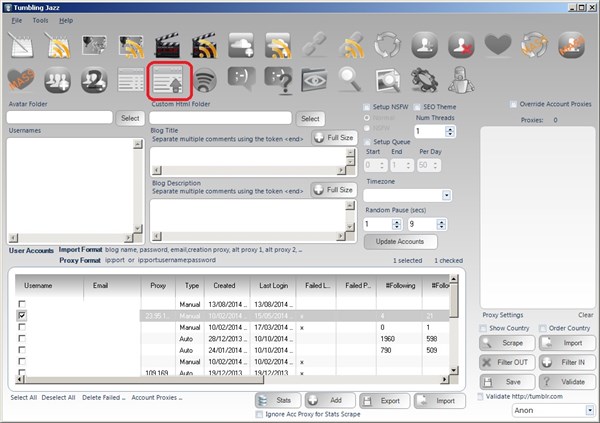
Task: Toggle the Show Country checkbox
Action: (x=483, y=328)
